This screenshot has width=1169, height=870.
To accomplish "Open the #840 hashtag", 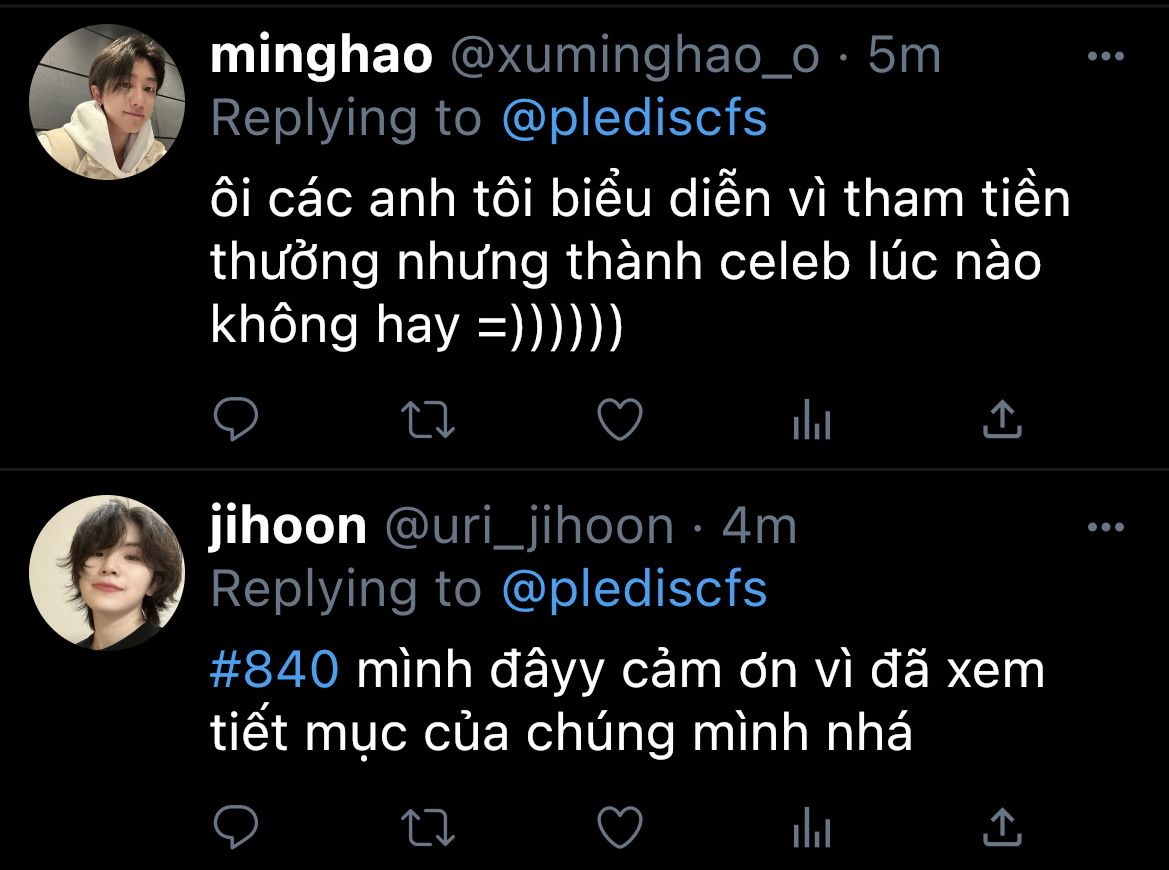I will point(274,669).
